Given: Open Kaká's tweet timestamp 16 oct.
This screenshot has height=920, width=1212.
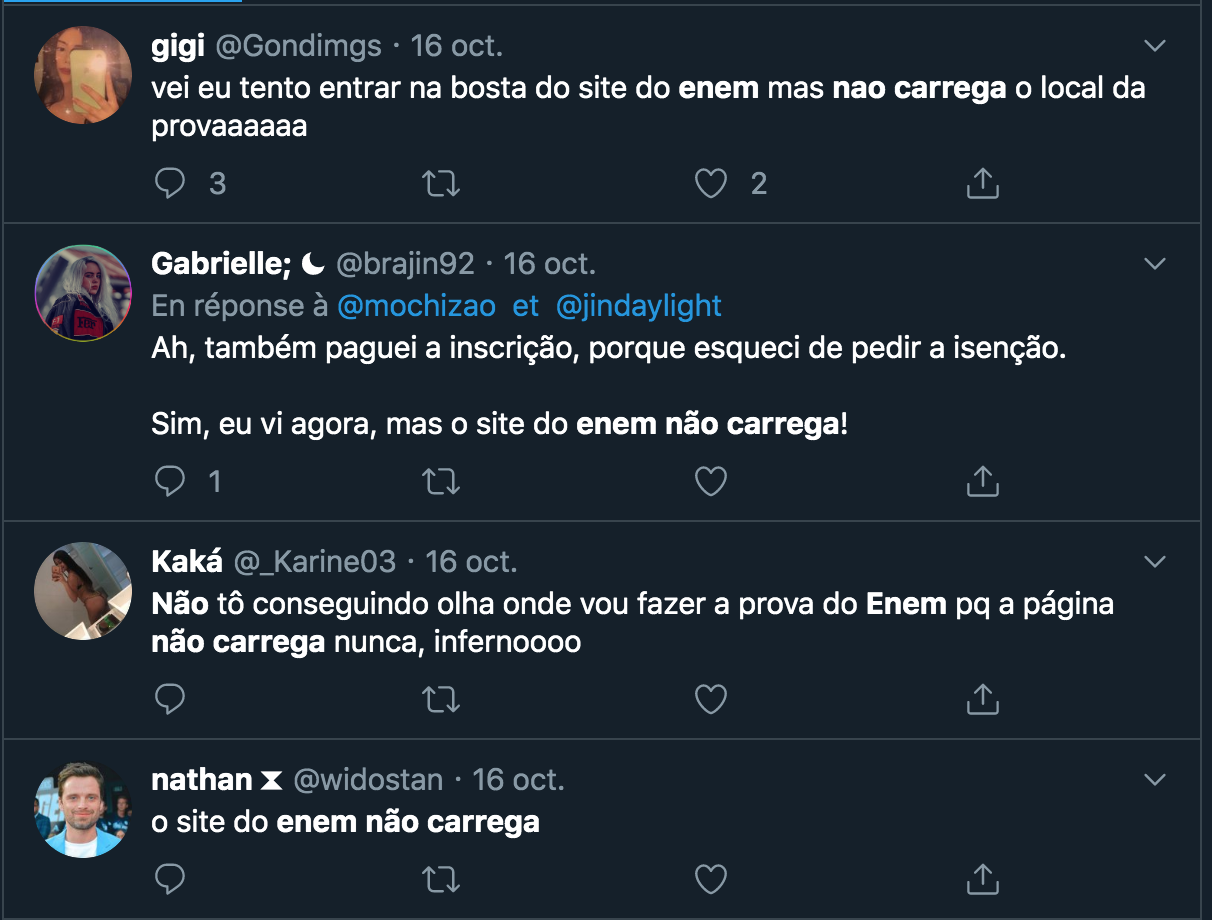Looking at the screenshot, I should 472,562.
